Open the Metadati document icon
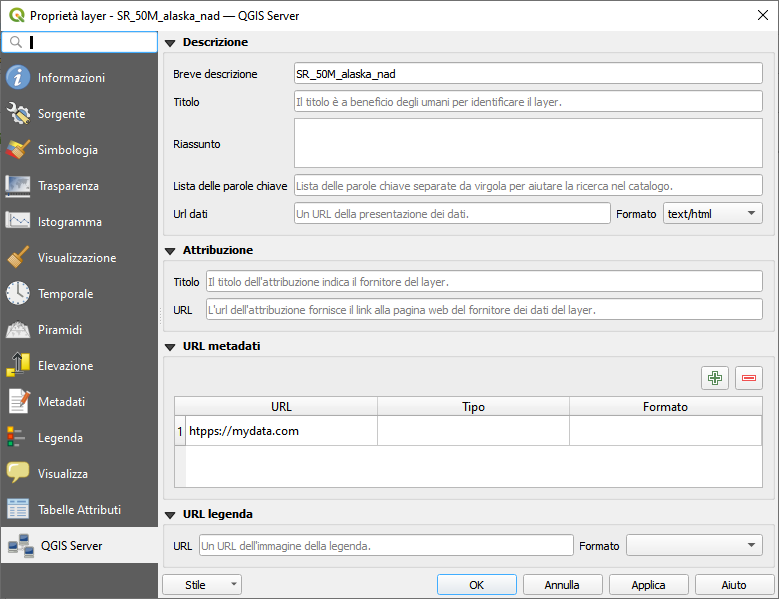This screenshot has width=779, height=599. (x=18, y=401)
